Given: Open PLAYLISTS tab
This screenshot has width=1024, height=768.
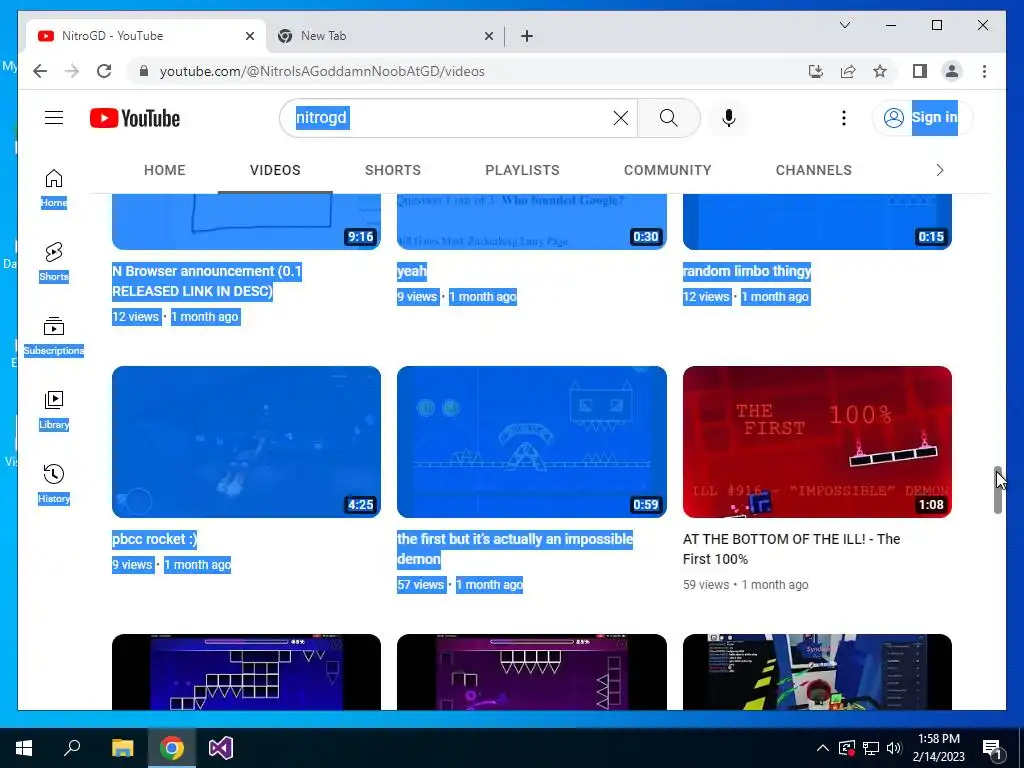Looking at the screenshot, I should point(522,170).
